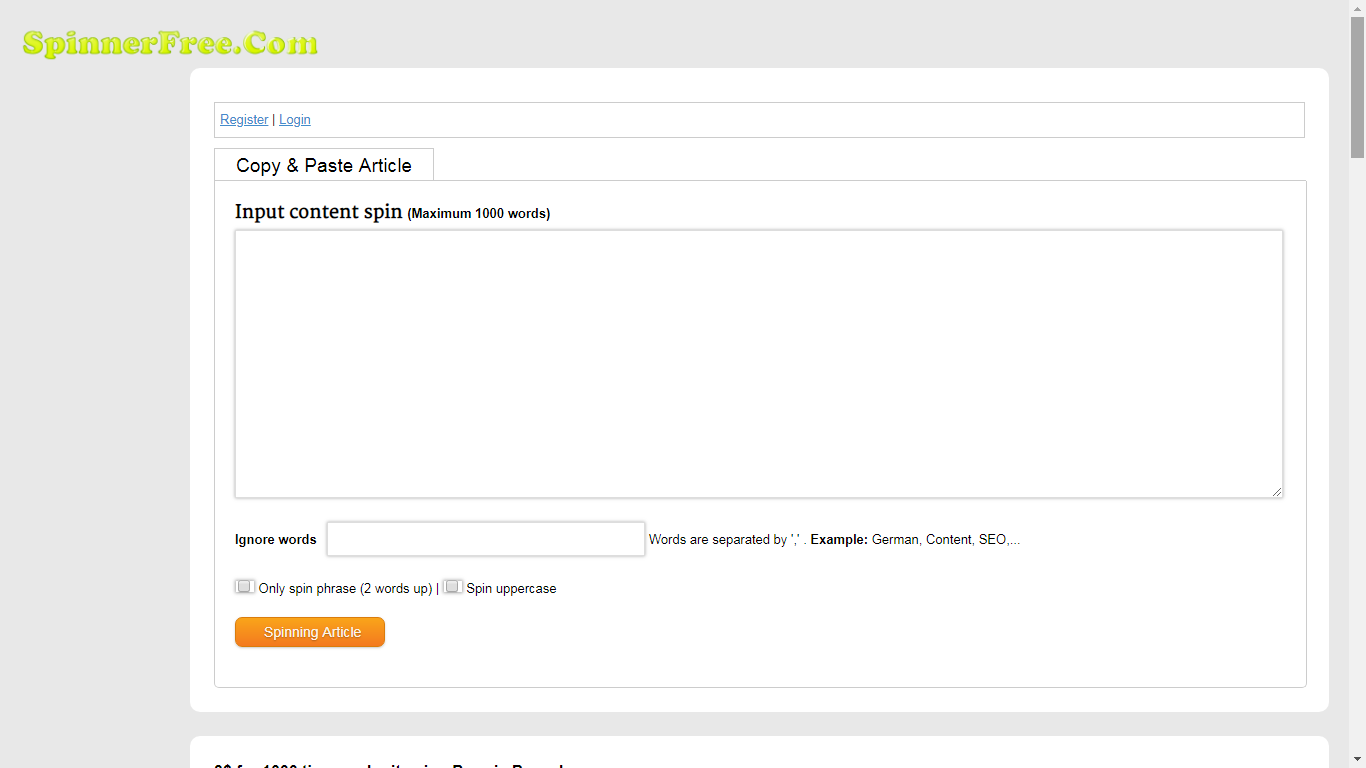Grab the content box resize handle

pos(1277,491)
